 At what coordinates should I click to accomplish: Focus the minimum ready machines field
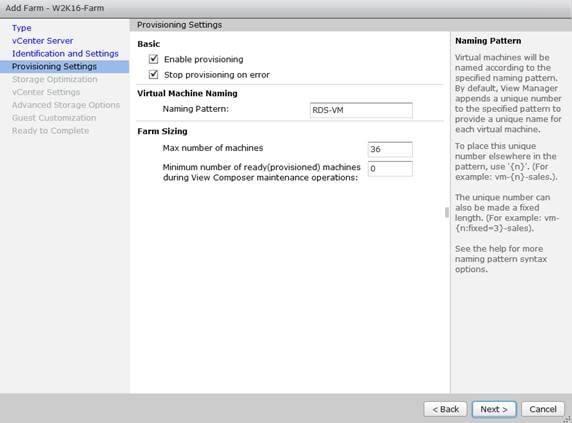[390, 168]
